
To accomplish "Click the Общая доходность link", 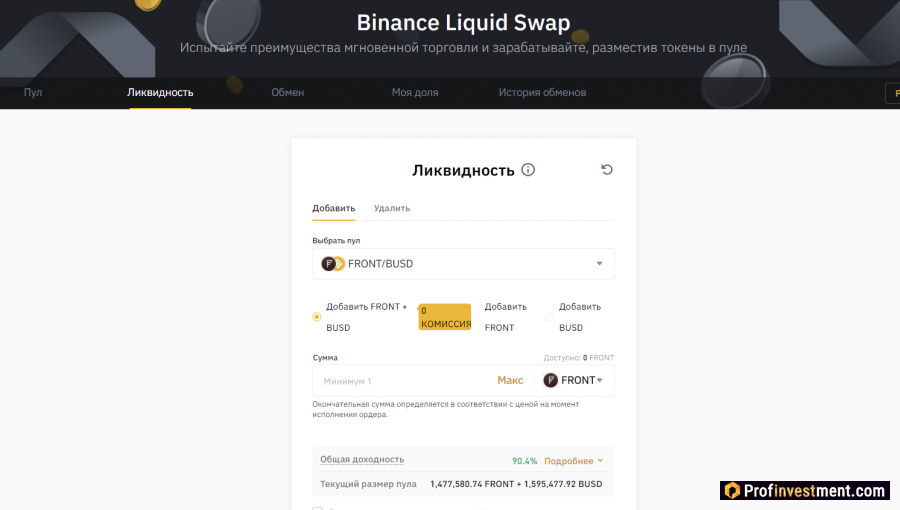I will tap(362, 460).
